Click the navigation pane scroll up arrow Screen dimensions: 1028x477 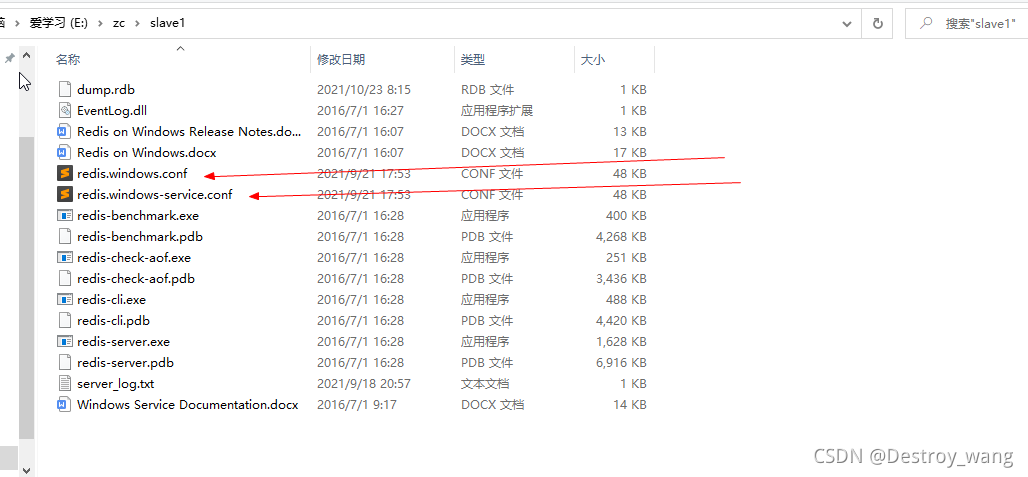pyautogui.click(x=26, y=56)
